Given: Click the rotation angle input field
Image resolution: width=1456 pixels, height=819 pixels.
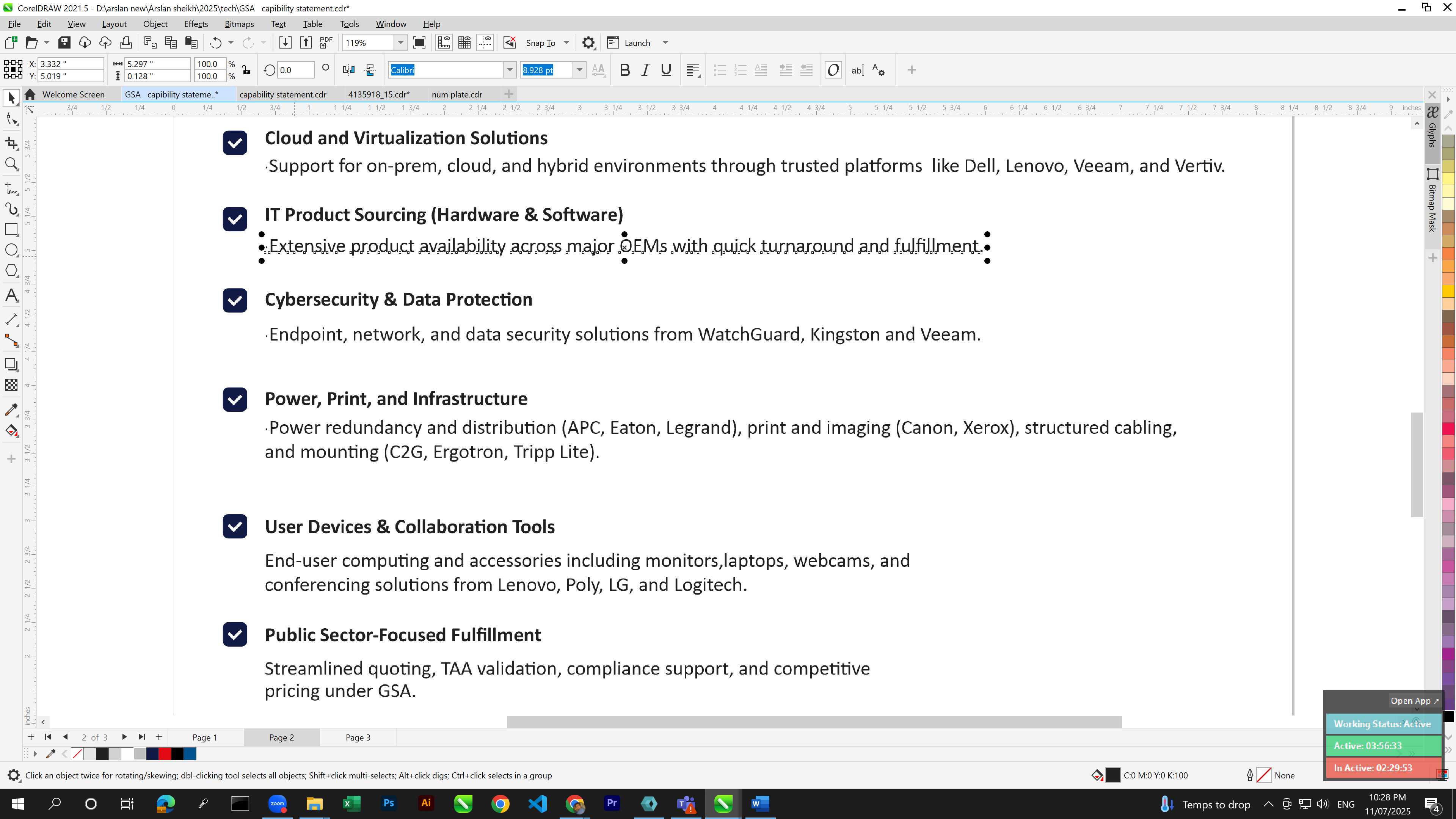Looking at the screenshot, I should point(296,70).
